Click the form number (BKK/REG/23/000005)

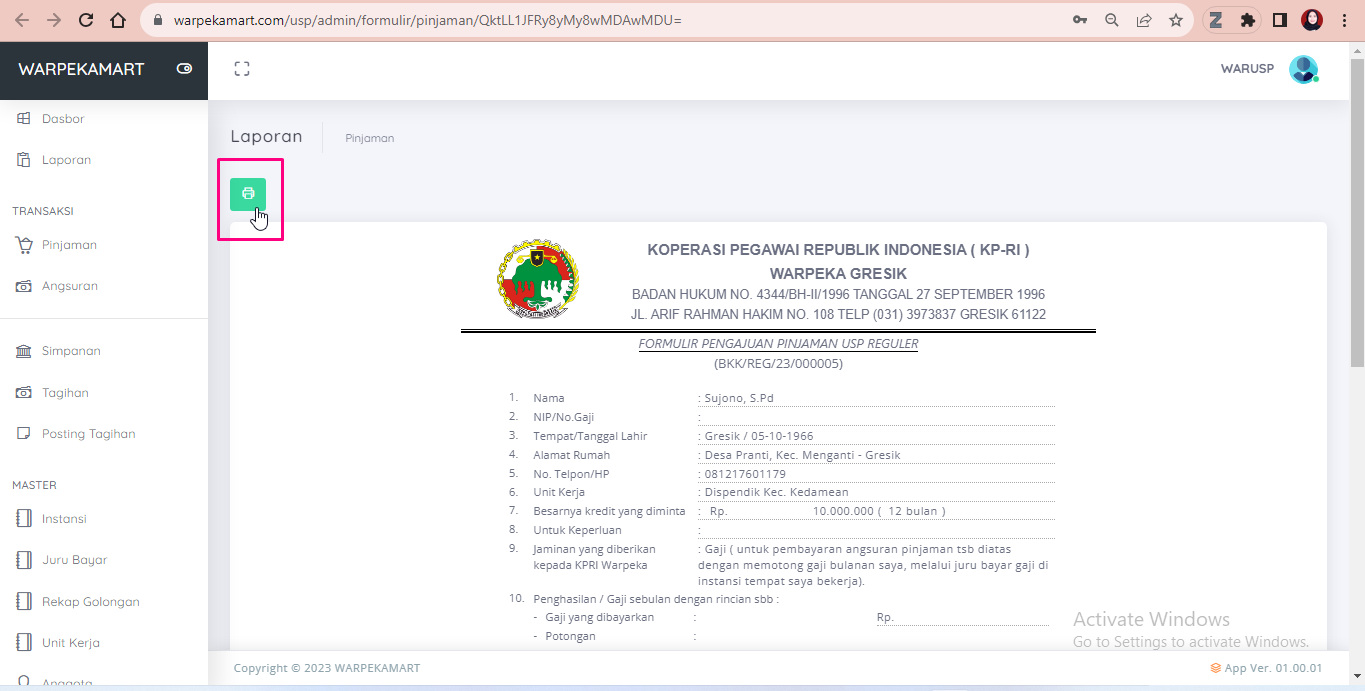(x=778, y=364)
